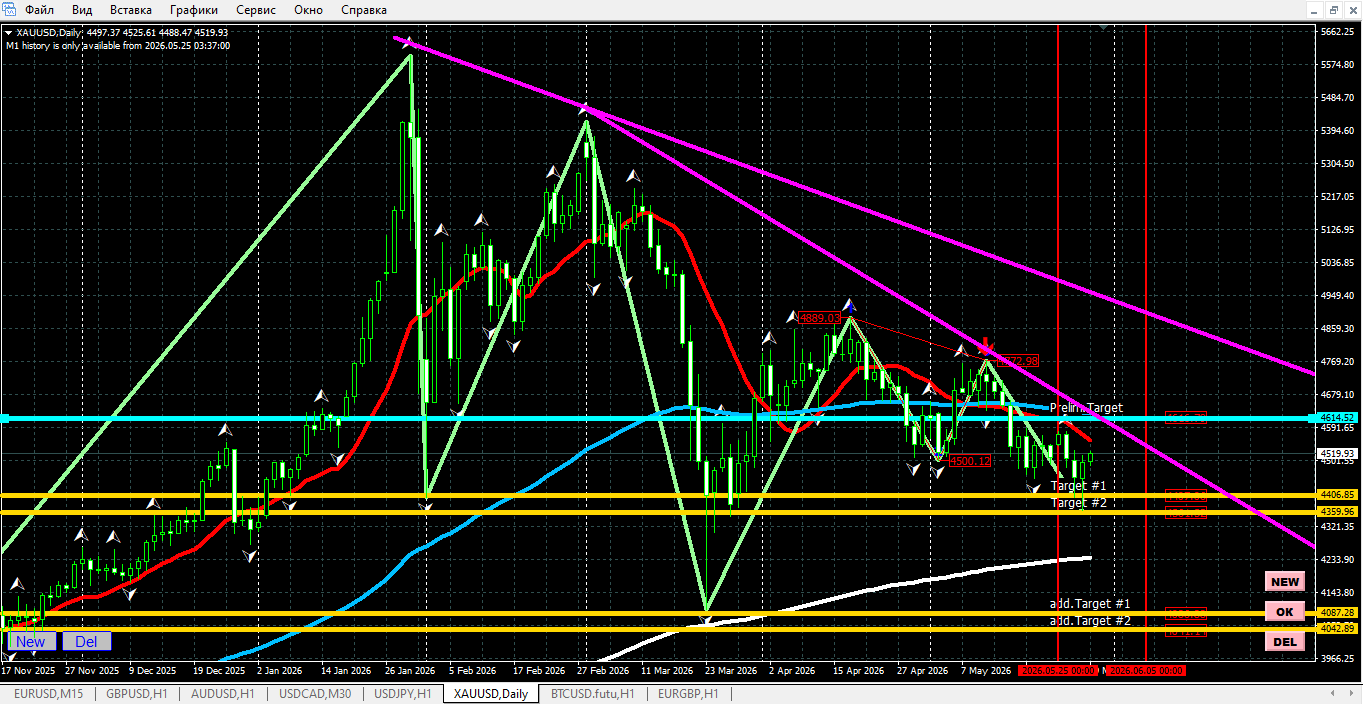This screenshot has width=1363, height=705.
Task: Switch to the USDCAD,M30 chart tab
Action: [315, 693]
